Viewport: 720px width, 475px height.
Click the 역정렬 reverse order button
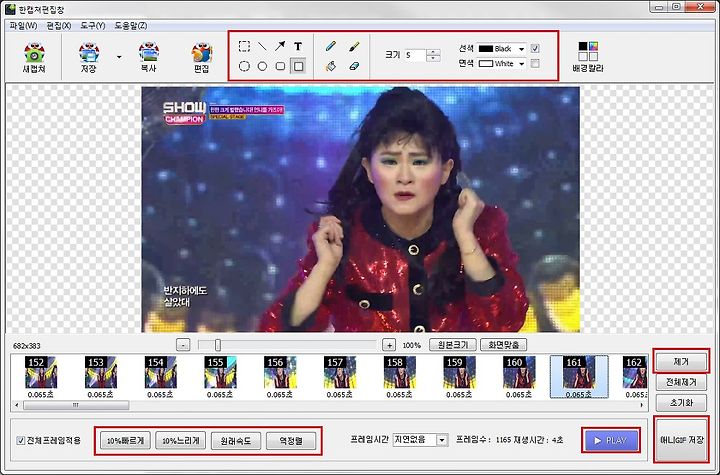pos(291,441)
